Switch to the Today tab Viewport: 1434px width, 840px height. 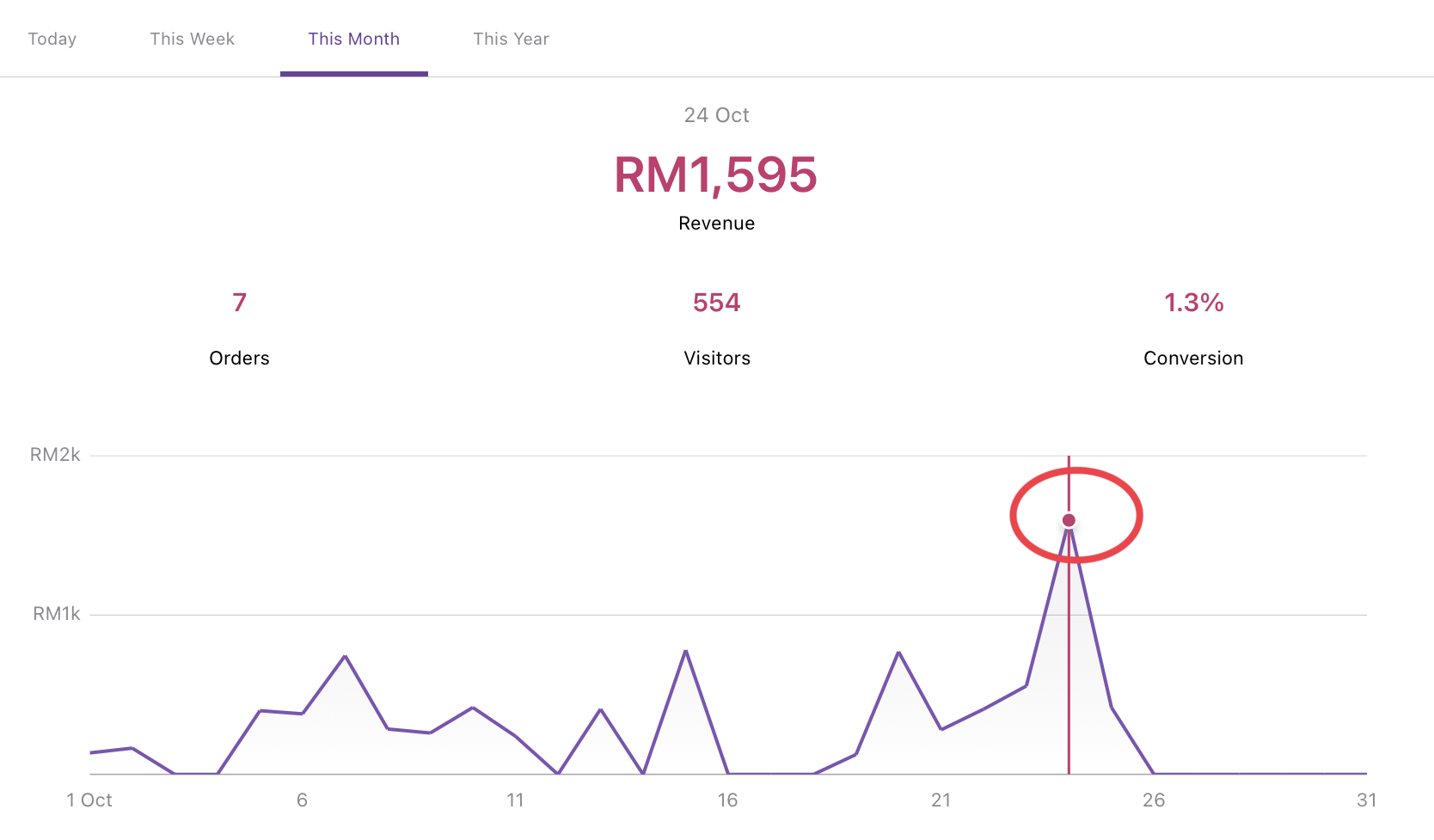point(52,39)
